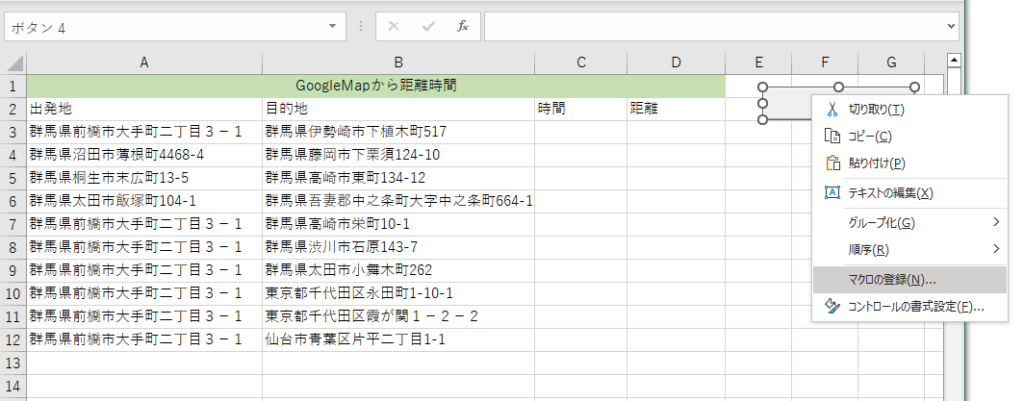The height and width of the screenshot is (401, 1024).
Task: Click cell 群馬県高崎市栄町10-1
Action: click(398, 224)
